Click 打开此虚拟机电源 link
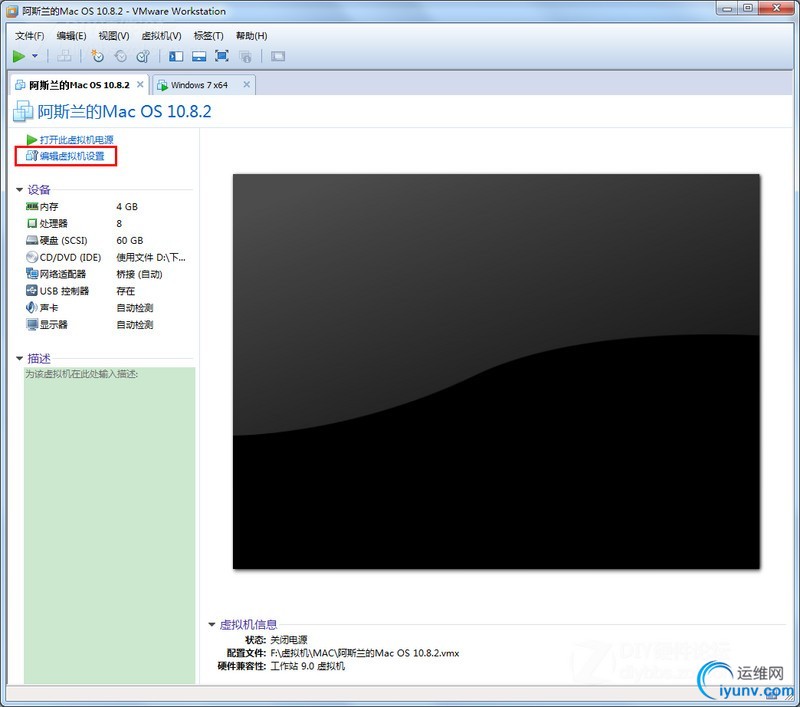The height and width of the screenshot is (707, 800). pyautogui.click(x=77, y=140)
